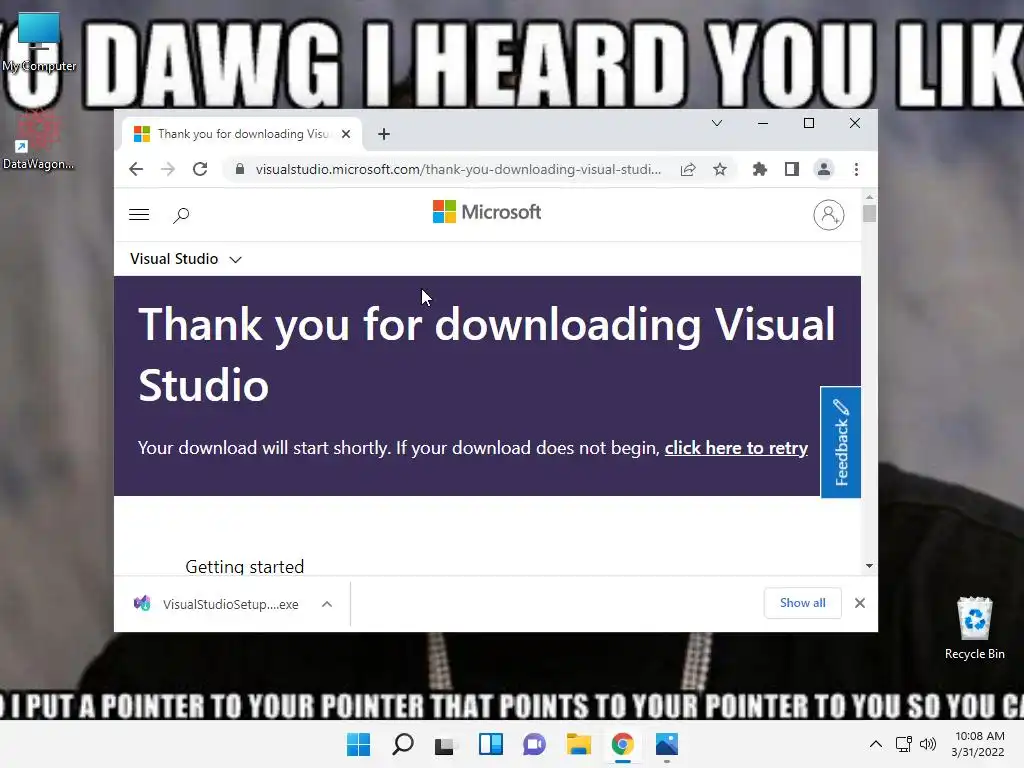Open the Recycle Bin icon

click(x=974, y=628)
